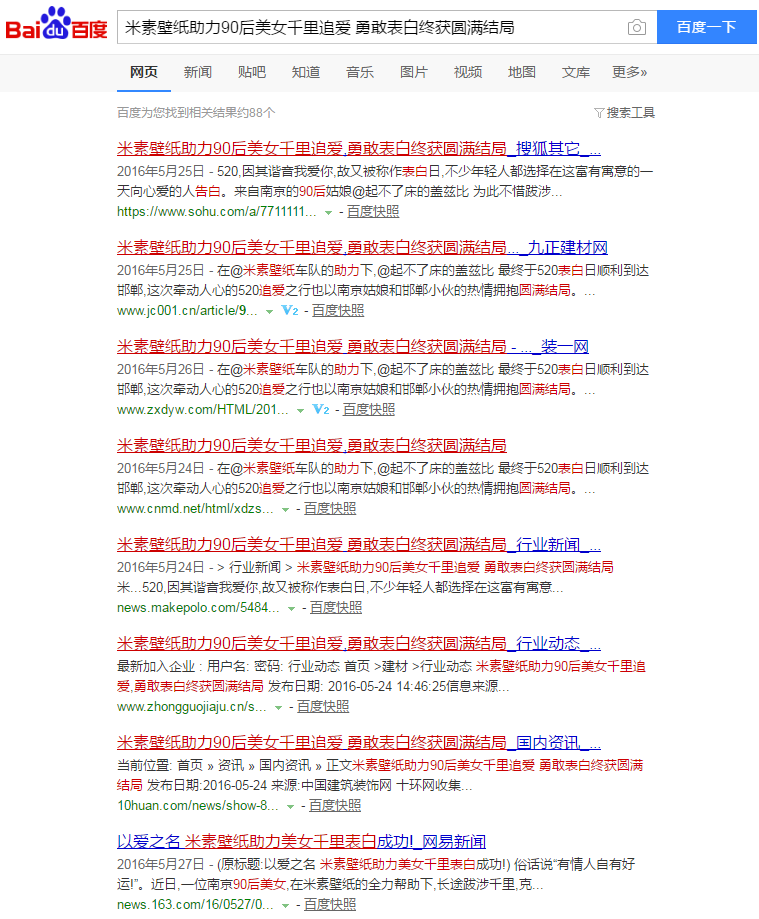Open 百度快照 for the cnmd.net result
The height and width of the screenshot is (919, 759).
tap(330, 509)
